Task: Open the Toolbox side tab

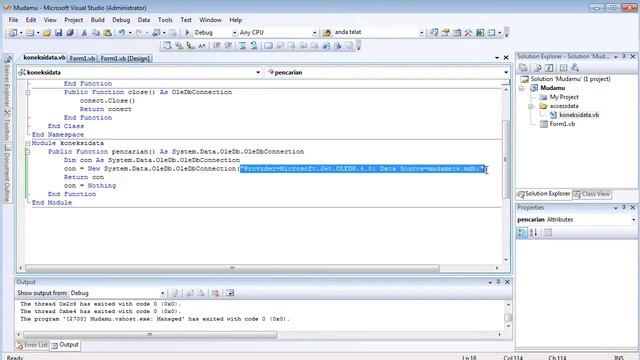Action: (7, 125)
